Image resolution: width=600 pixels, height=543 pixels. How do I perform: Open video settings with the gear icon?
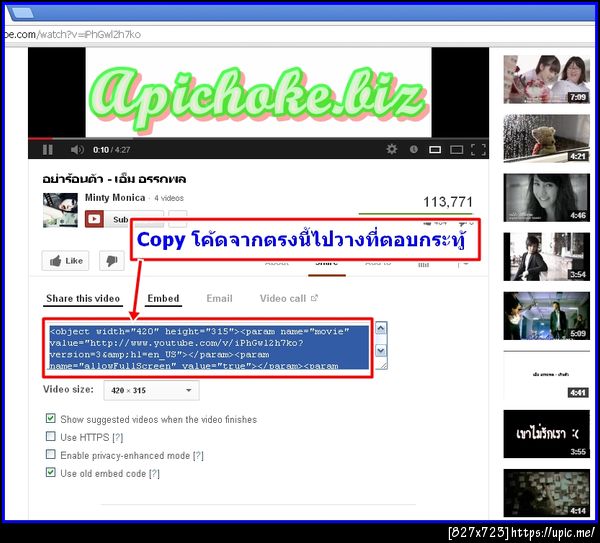coord(391,149)
